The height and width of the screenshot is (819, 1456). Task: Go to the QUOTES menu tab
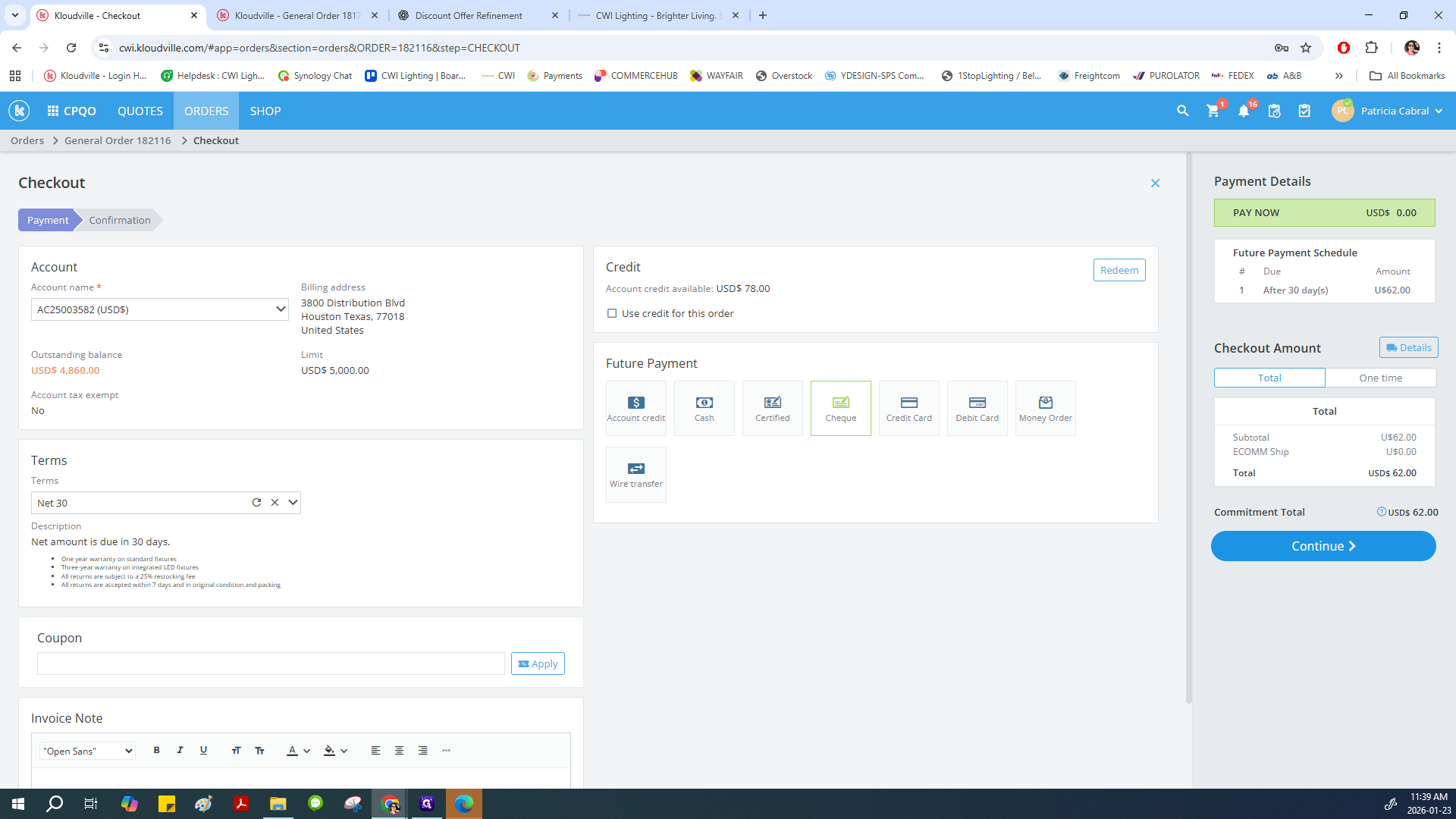coord(140,111)
